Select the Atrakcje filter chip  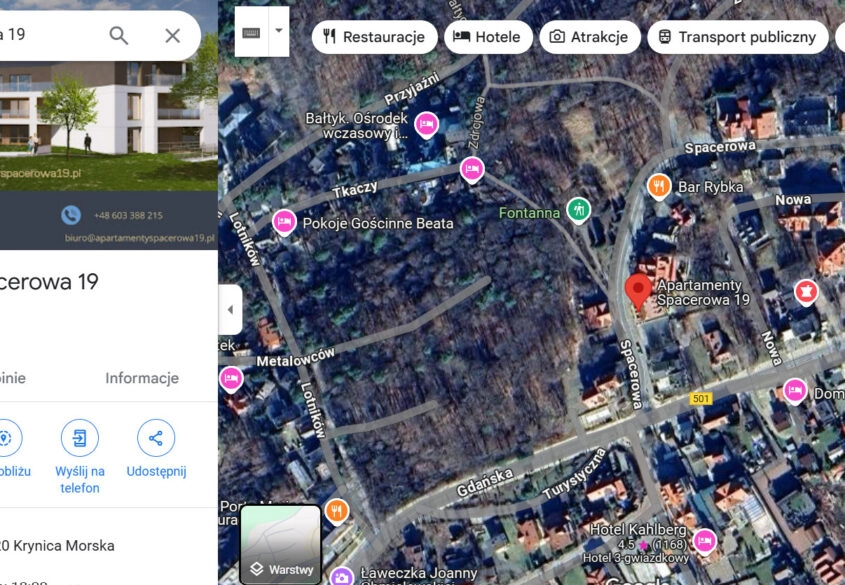pyautogui.click(x=589, y=37)
